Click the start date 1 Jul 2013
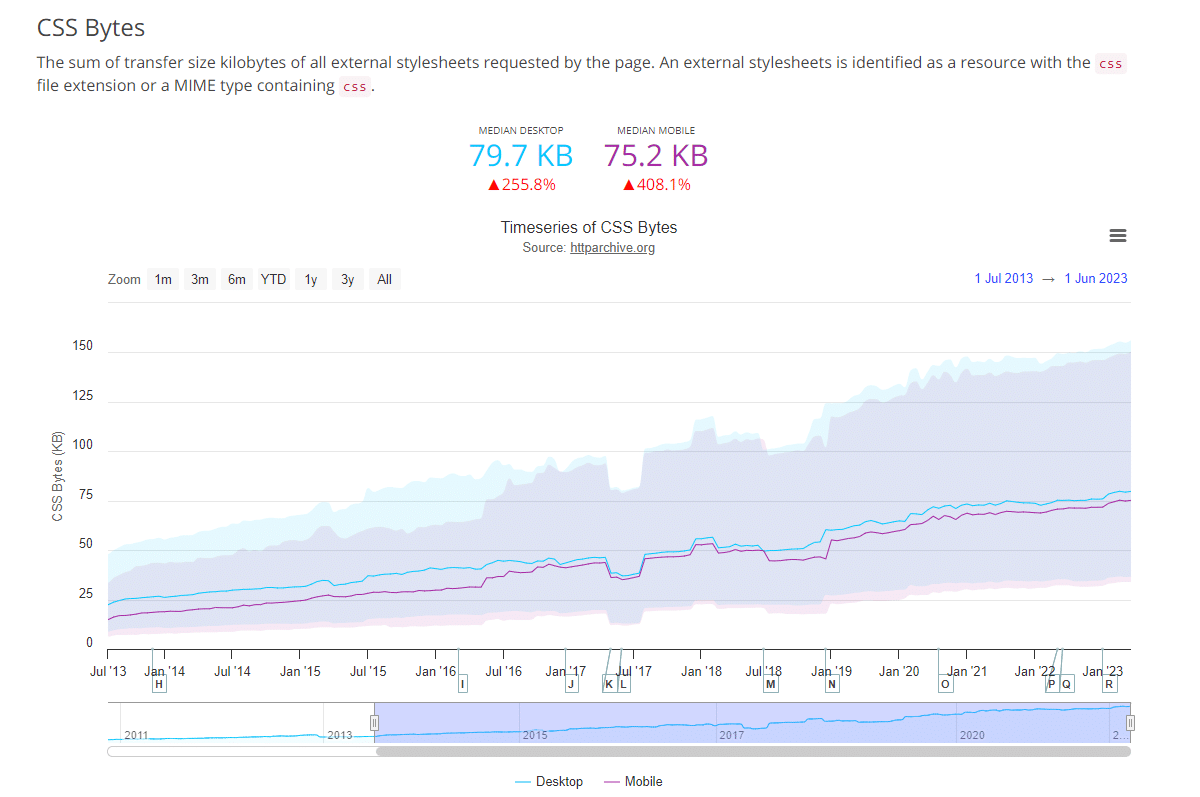This screenshot has width=1200, height=797. [1003, 279]
